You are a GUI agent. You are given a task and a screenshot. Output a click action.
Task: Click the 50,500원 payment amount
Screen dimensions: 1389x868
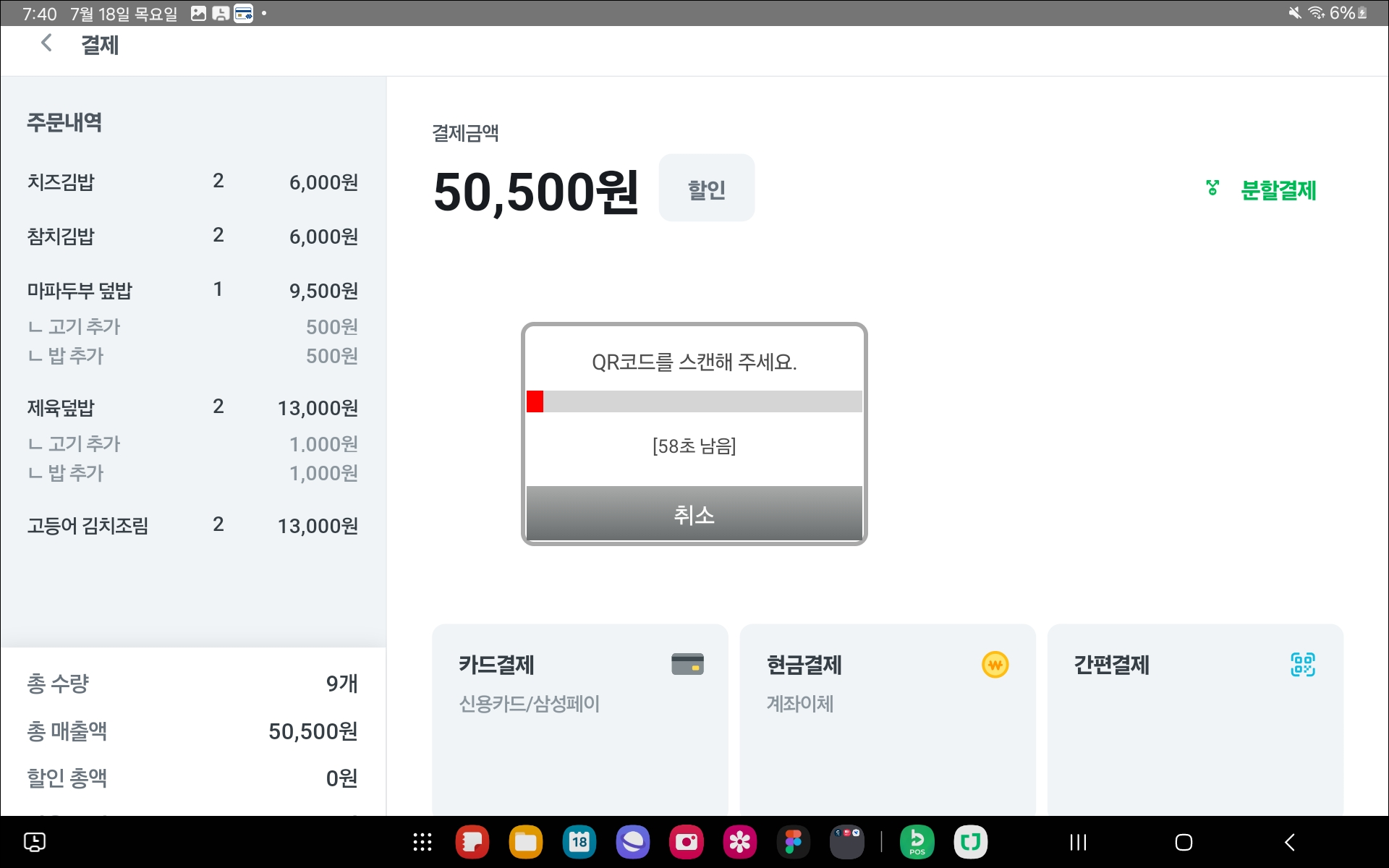(x=536, y=192)
